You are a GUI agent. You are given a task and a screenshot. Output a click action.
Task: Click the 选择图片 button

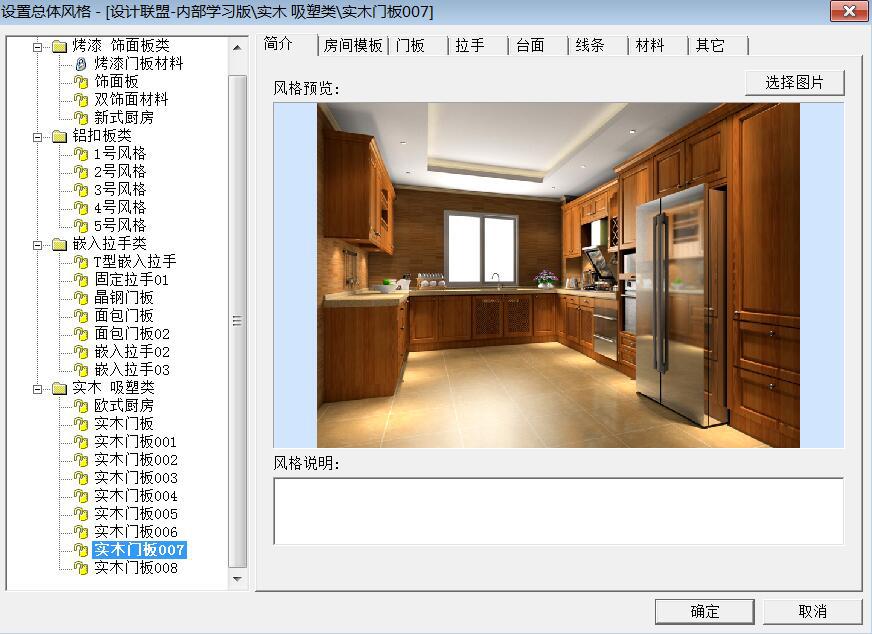pyautogui.click(x=795, y=83)
